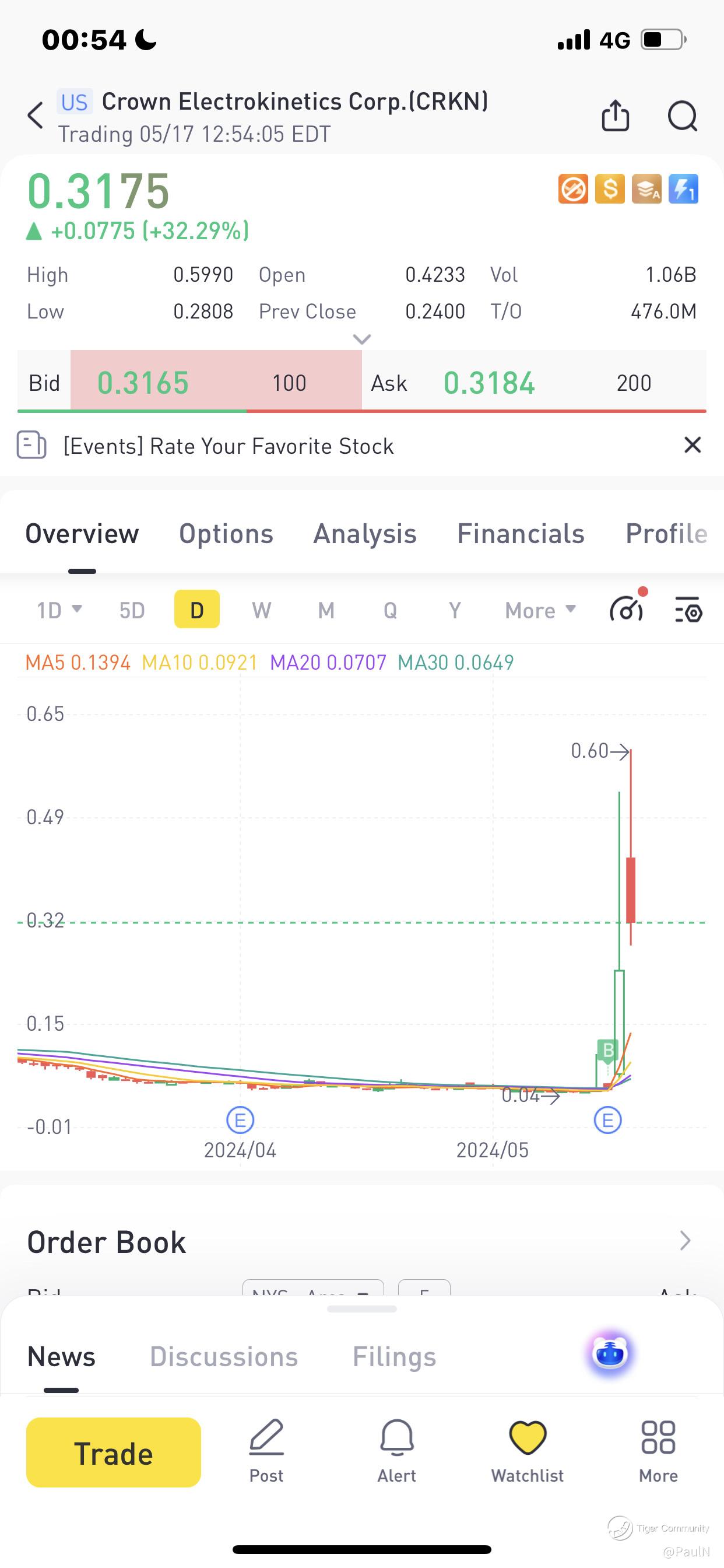
Task: Open the More grid icon
Action: tap(658, 1438)
